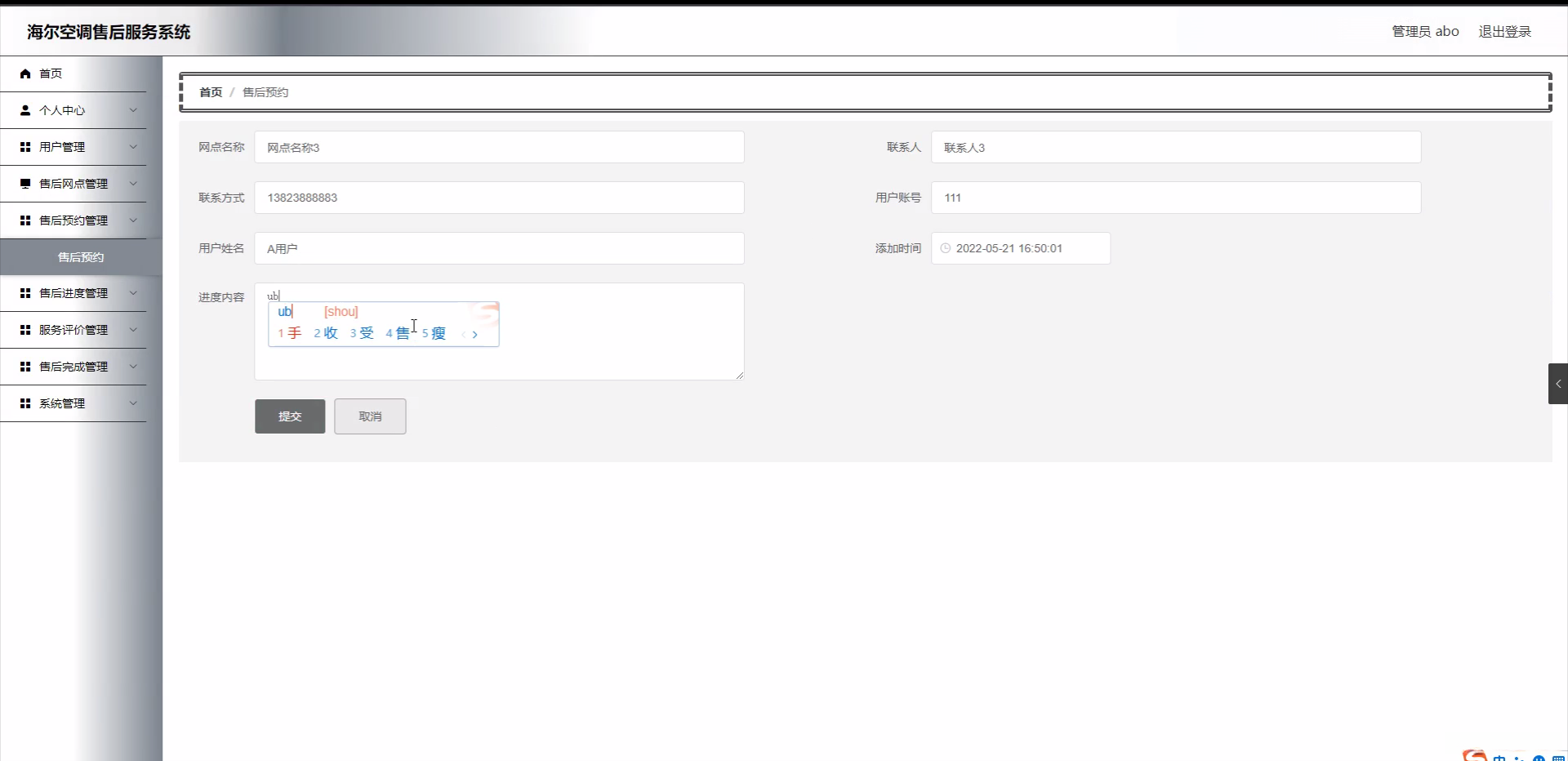Click the 管理员 abo account label
Image resolution: width=1568 pixels, height=761 pixels.
tap(1425, 32)
